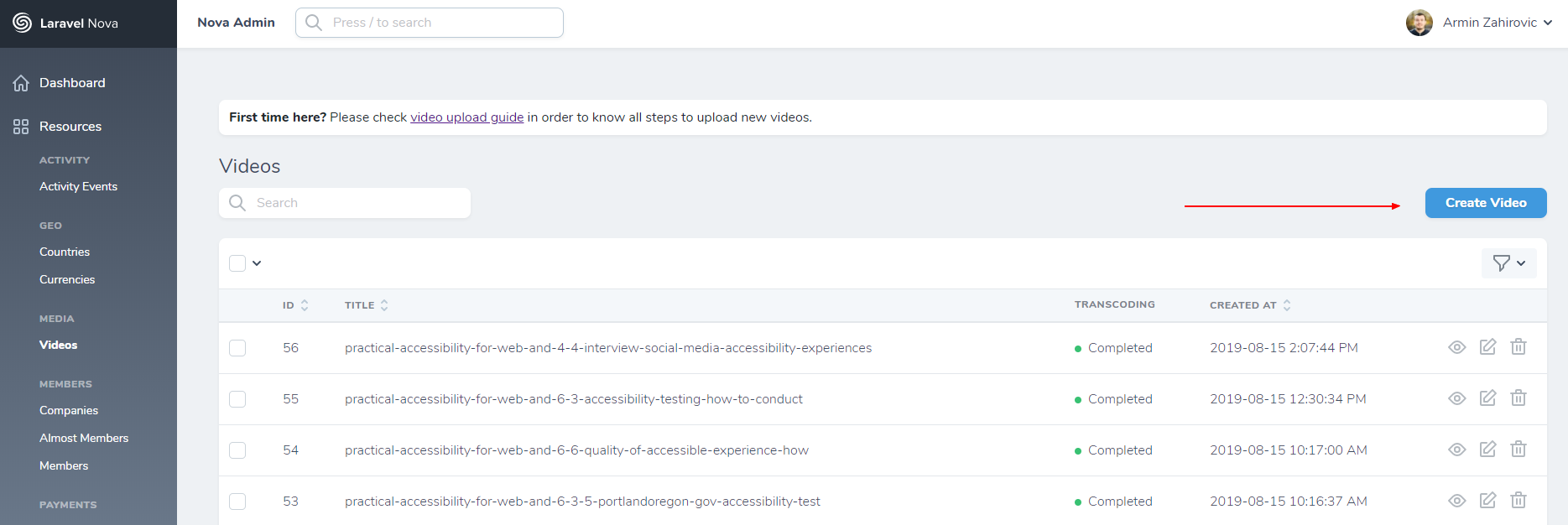1568x525 pixels.
Task: Click magnifier icon in global search
Action: pos(314,23)
